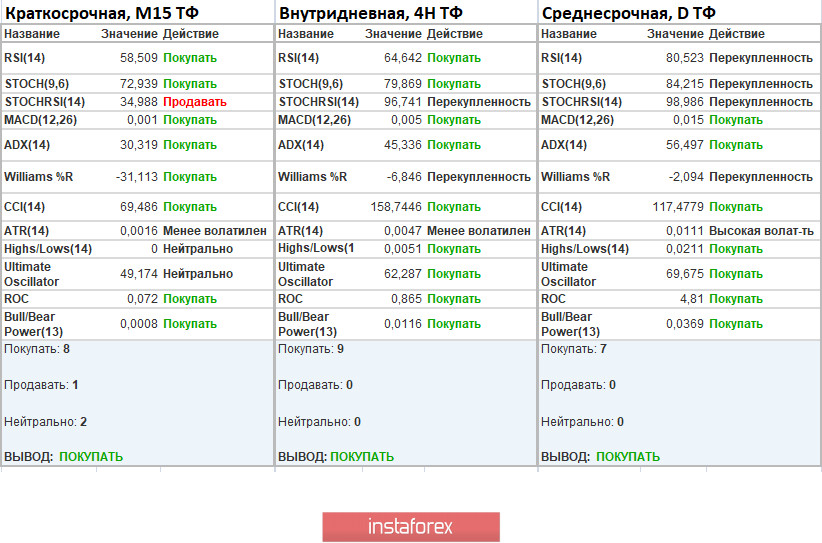Click Нейтрально: 2 summary in M15 table

click(39, 422)
